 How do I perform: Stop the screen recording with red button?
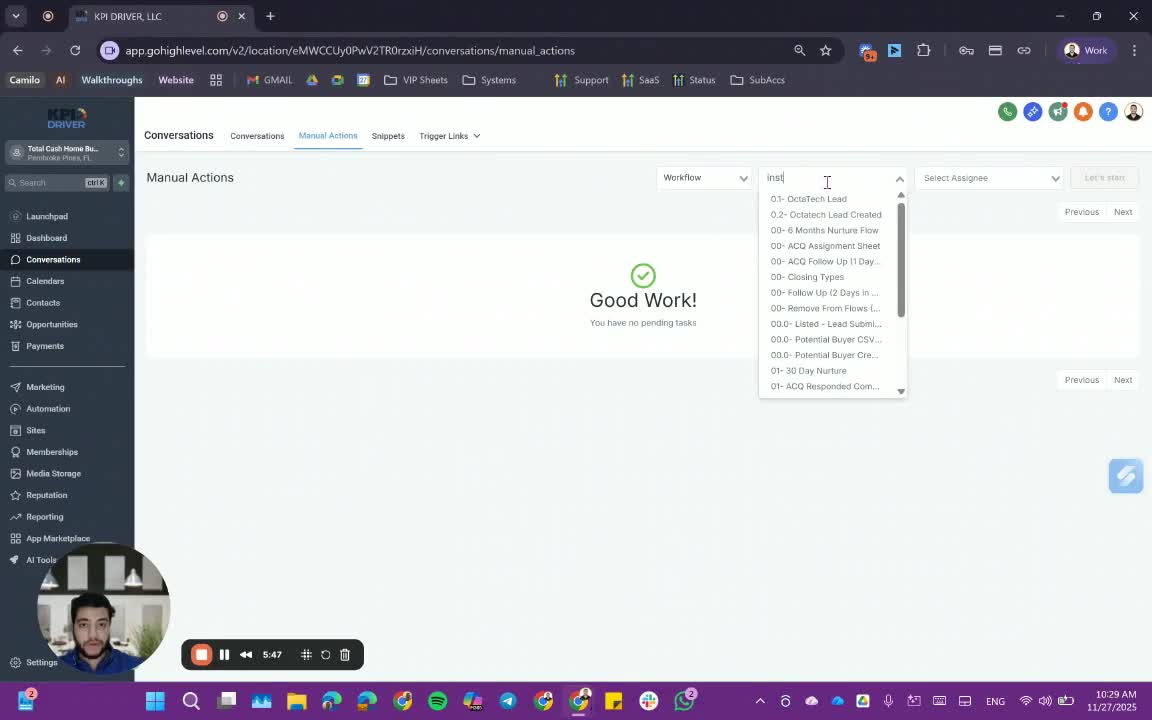pyautogui.click(x=201, y=655)
